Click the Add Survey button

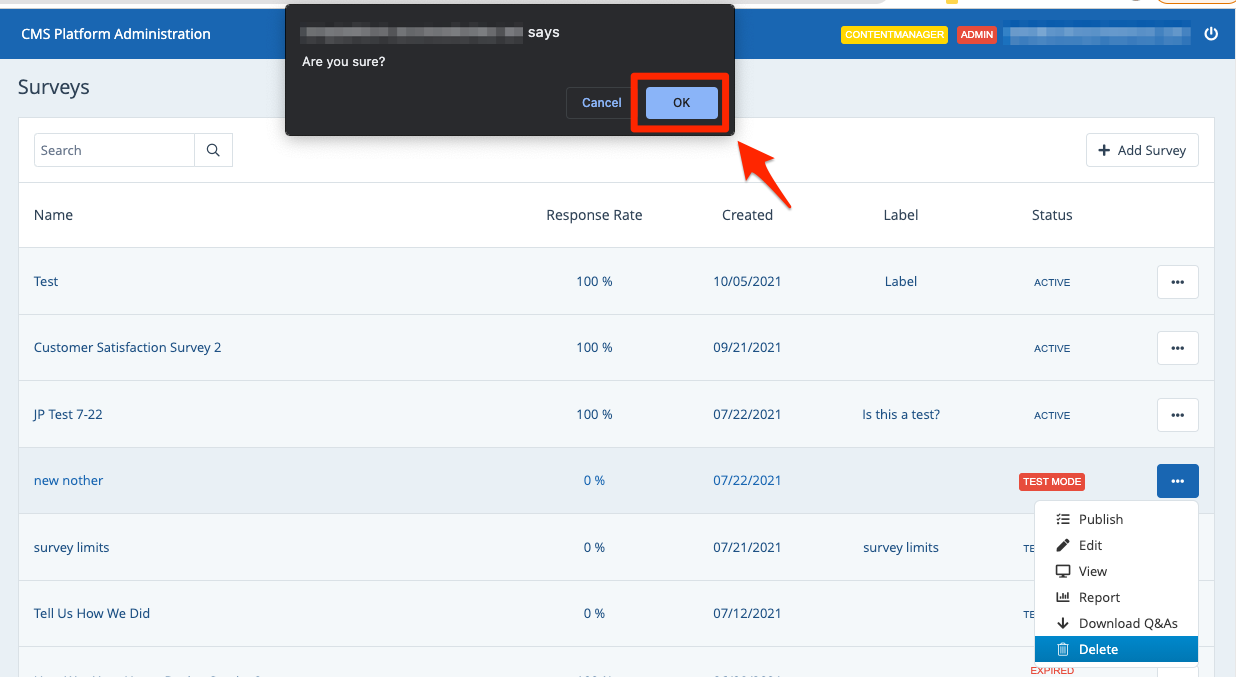pos(1141,150)
